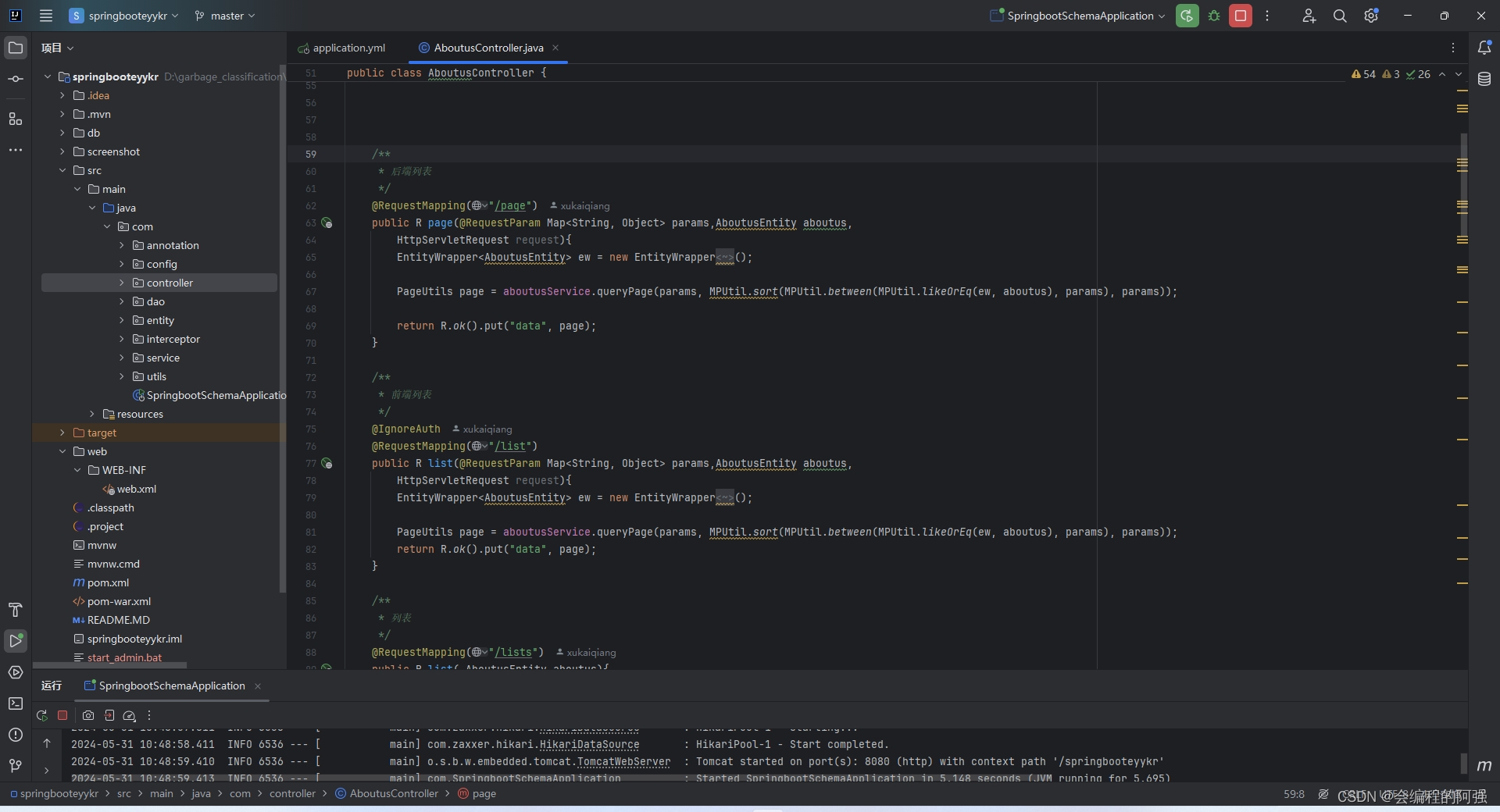Open springbooteyykr project dropdown
The width and height of the screenshot is (1500, 812).
click(x=124, y=16)
